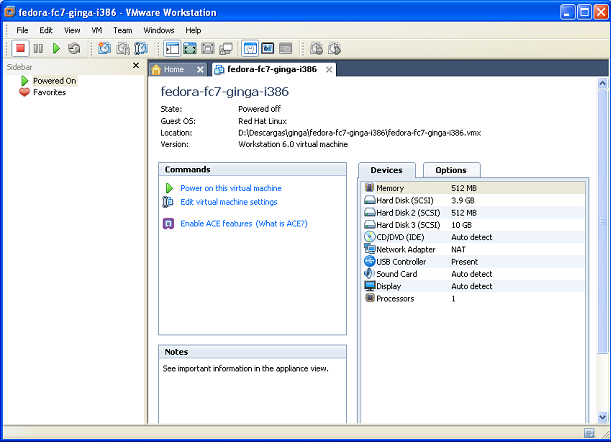
Task: Close the Home tab
Action: 200,70
